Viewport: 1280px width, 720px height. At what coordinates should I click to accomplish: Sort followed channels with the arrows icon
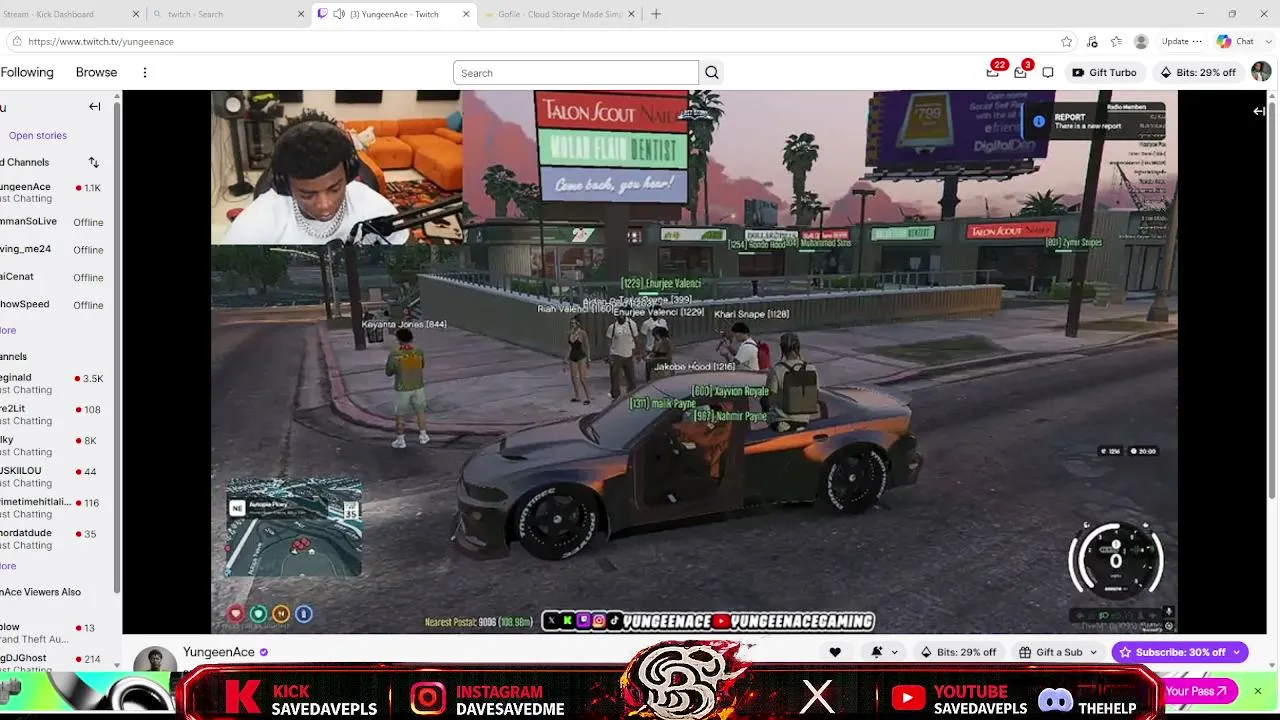(94, 162)
